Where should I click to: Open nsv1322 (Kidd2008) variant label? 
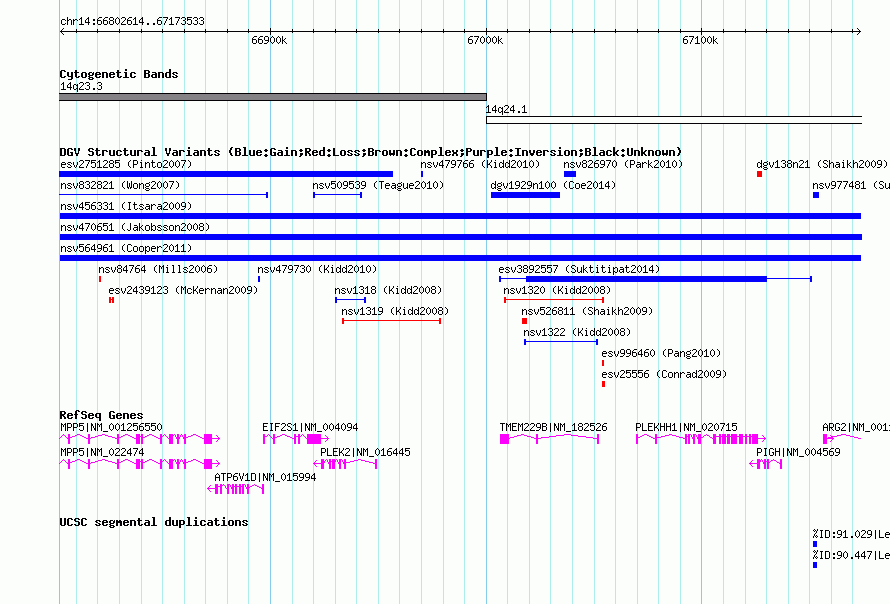pos(577,332)
